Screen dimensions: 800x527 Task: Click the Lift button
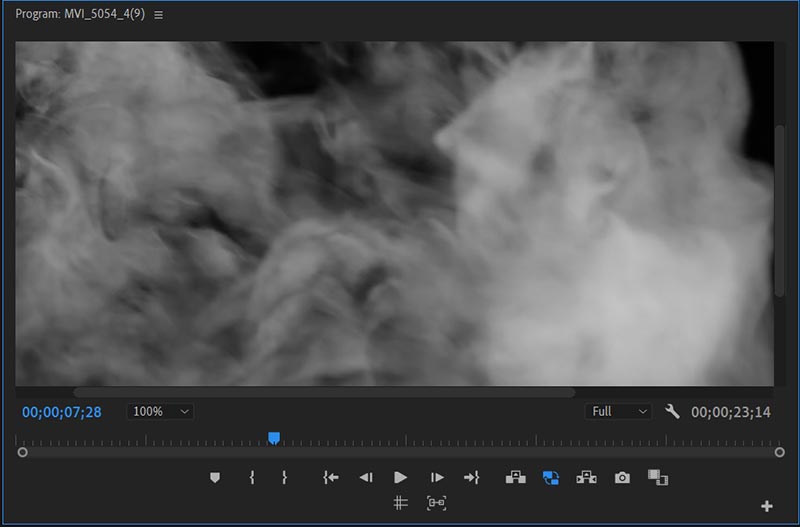(x=516, y=478)
